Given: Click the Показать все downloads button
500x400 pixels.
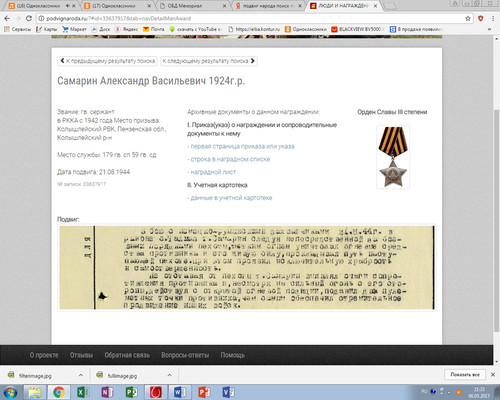Looking at the screenshot, I should click(x=465, y=375).
